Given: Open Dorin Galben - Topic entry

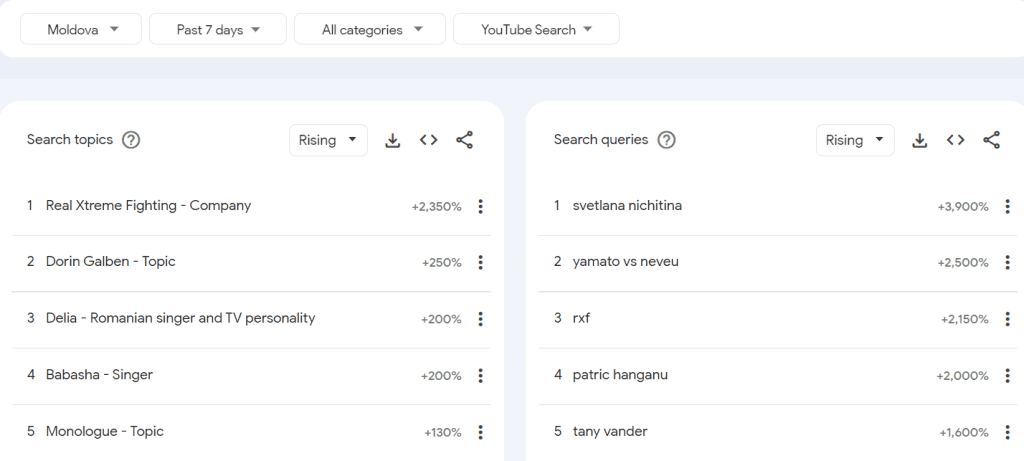Looking at the screenshot, I should coord(110,261).
